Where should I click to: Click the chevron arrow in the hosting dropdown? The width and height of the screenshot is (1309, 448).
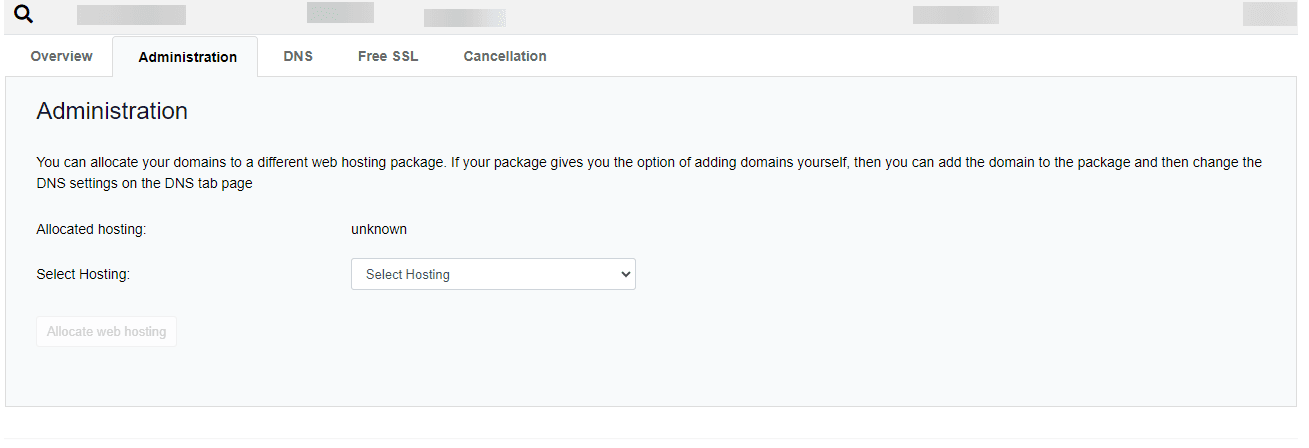click(625, 274)
